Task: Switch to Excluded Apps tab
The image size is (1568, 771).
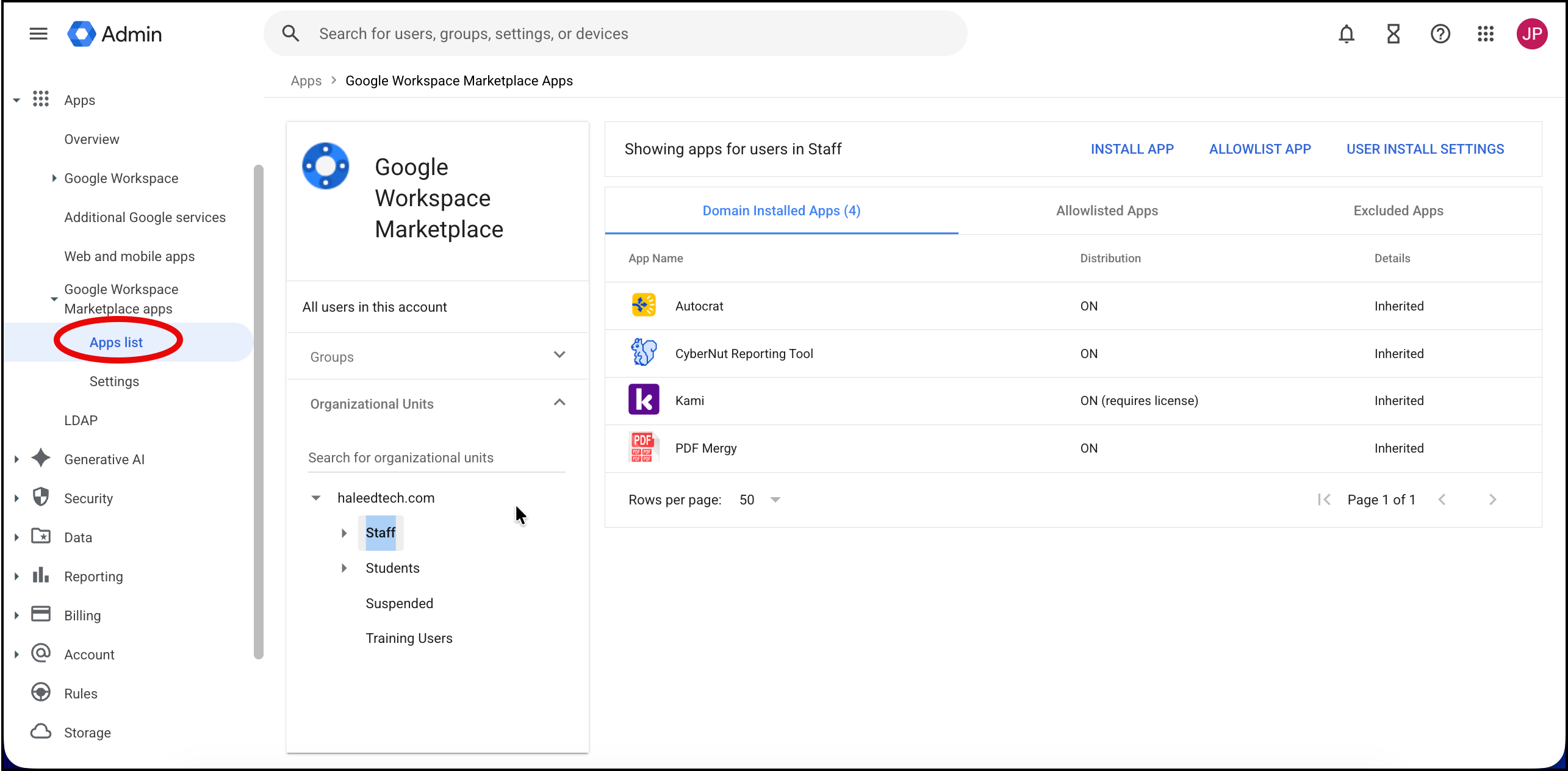Action: pos(1398,210)
